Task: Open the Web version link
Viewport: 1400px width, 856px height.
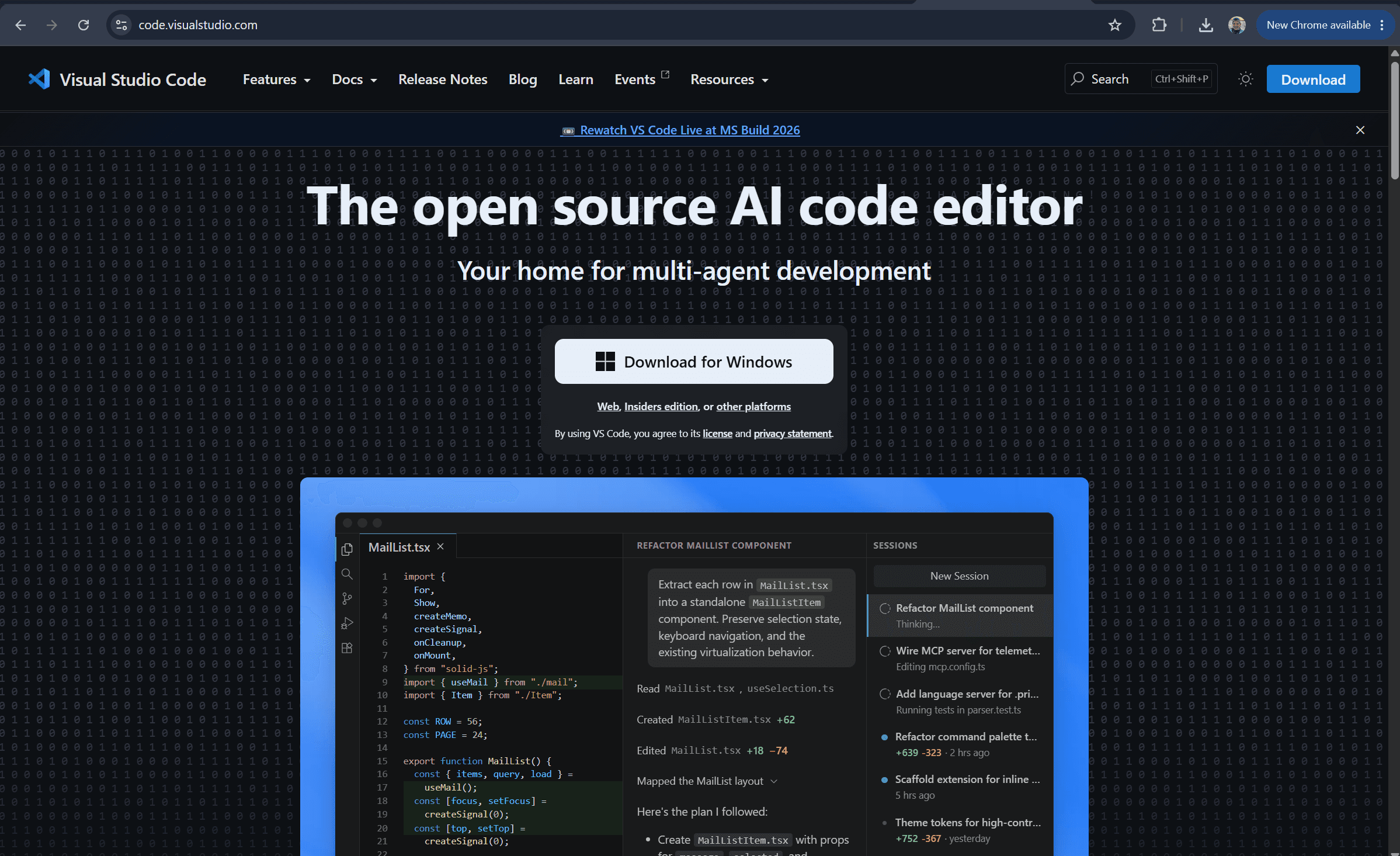Action: click(x=607, y=407)
